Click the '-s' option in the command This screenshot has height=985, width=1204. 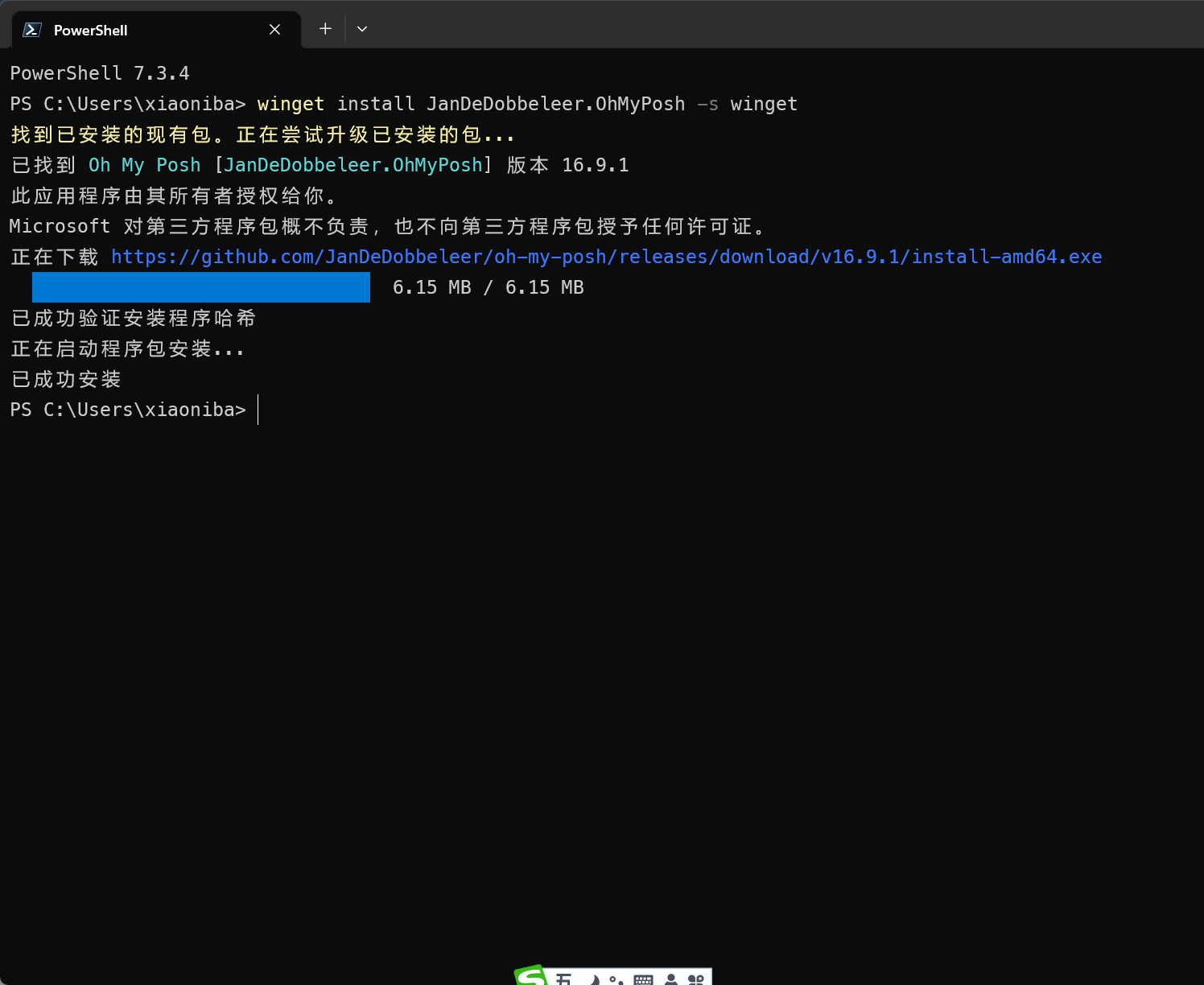pos(708,104)
